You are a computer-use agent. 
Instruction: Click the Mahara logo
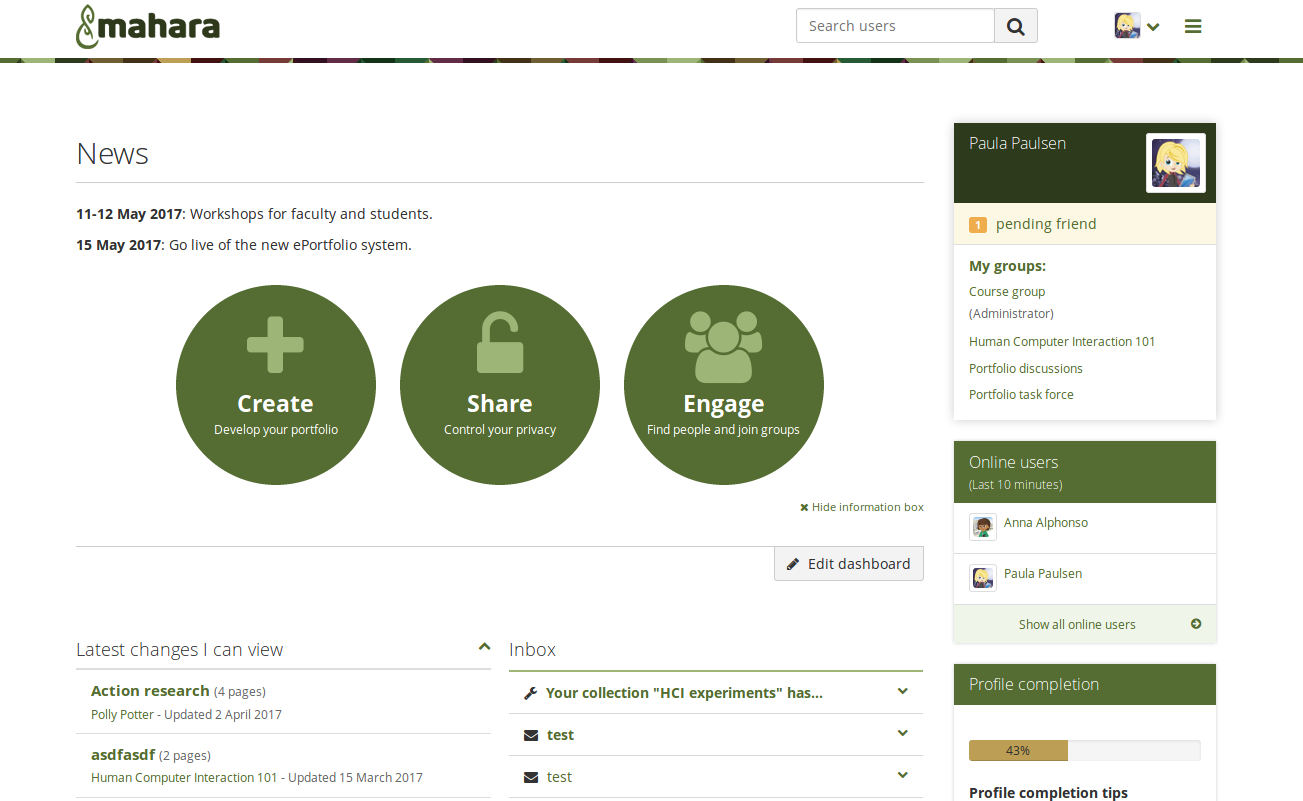click(x=148, y=26)
